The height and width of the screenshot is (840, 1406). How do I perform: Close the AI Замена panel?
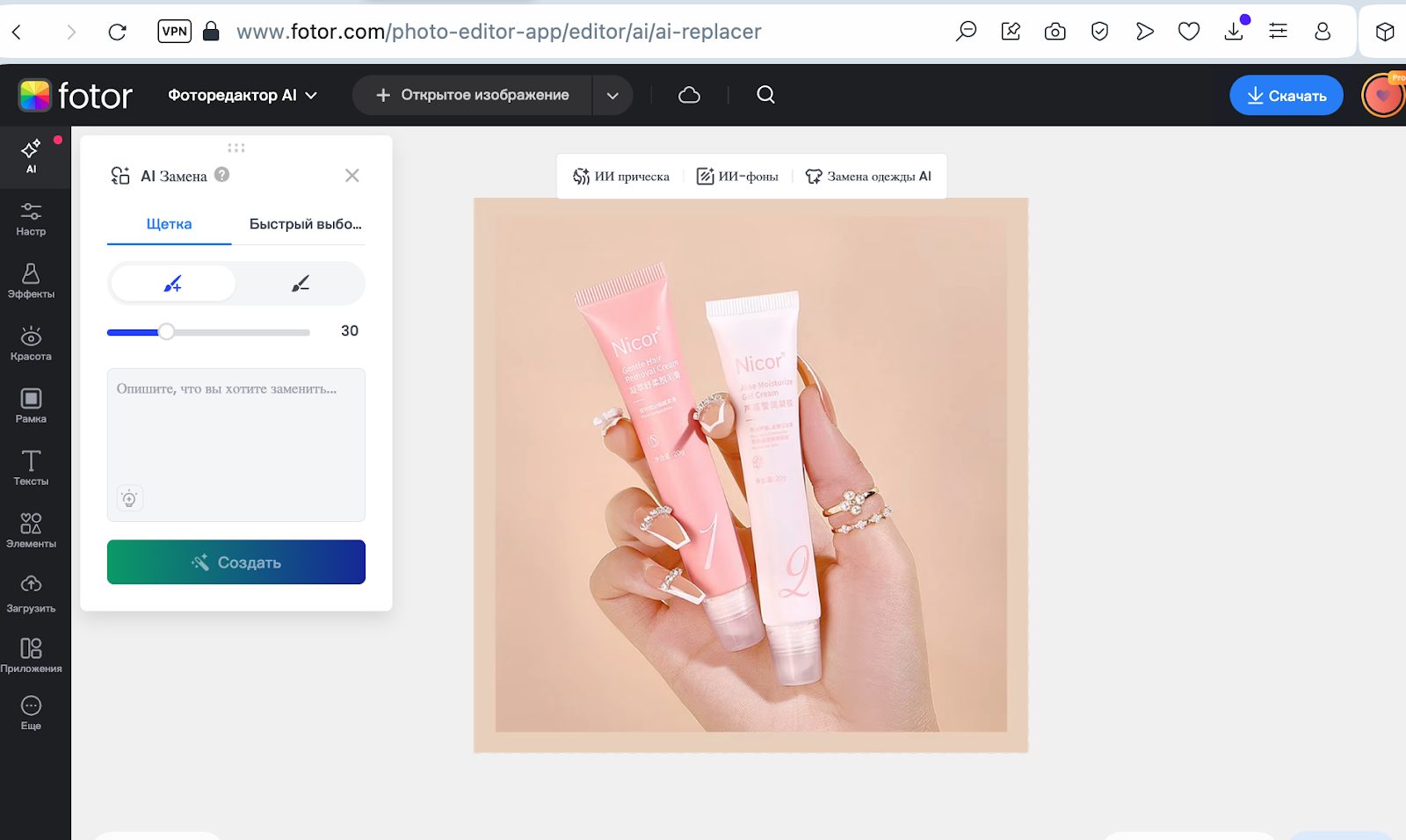coord(352,176)
